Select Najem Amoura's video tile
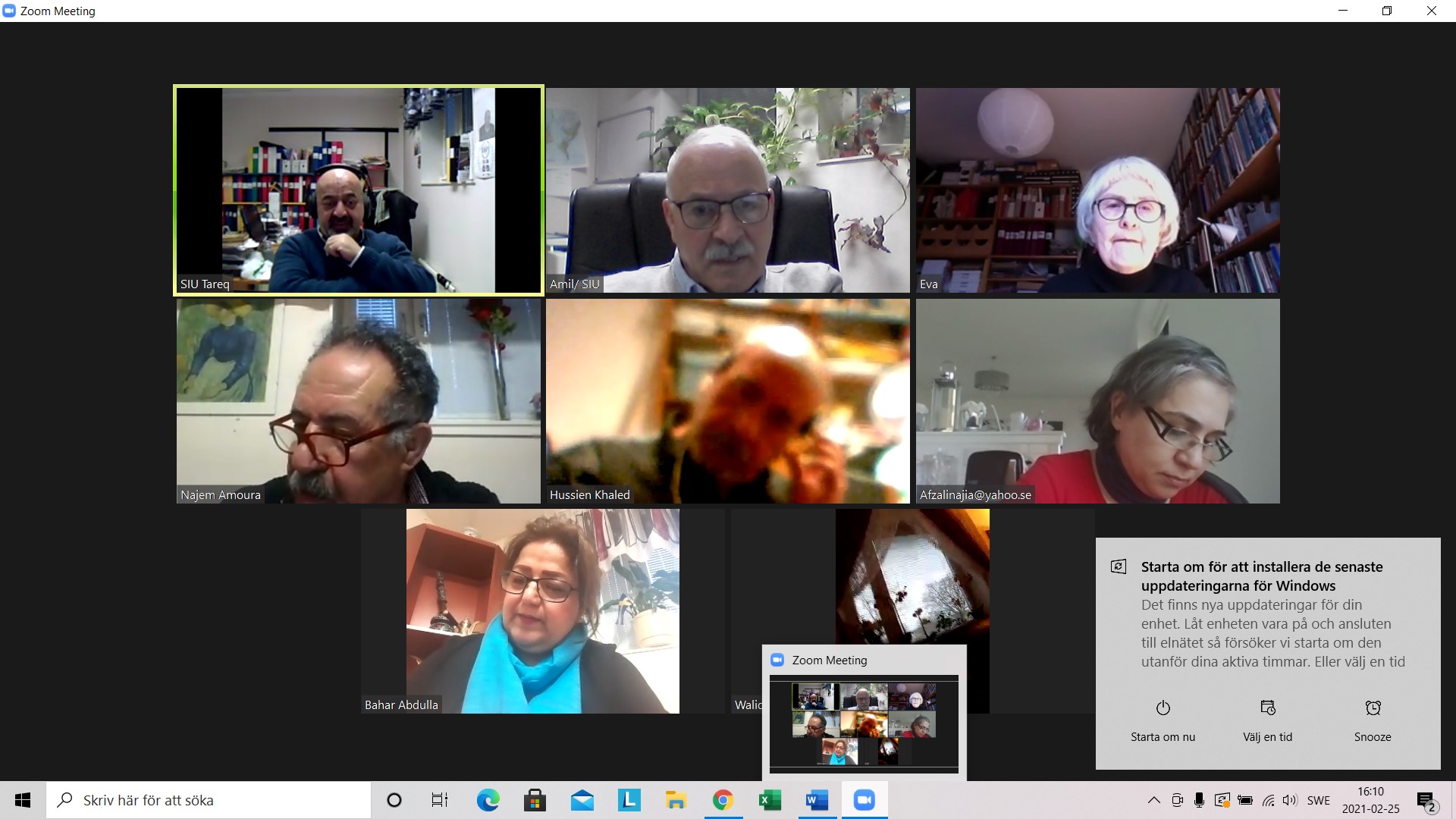 coord(359,400)
